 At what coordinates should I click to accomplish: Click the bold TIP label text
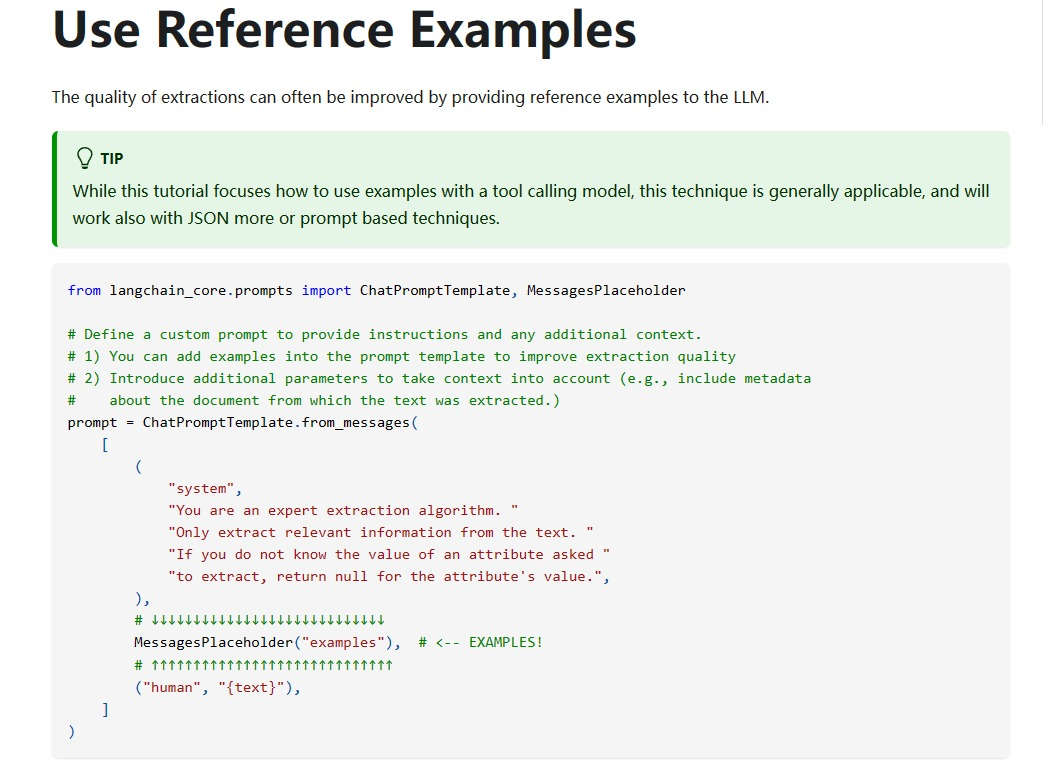click(112, 159)
